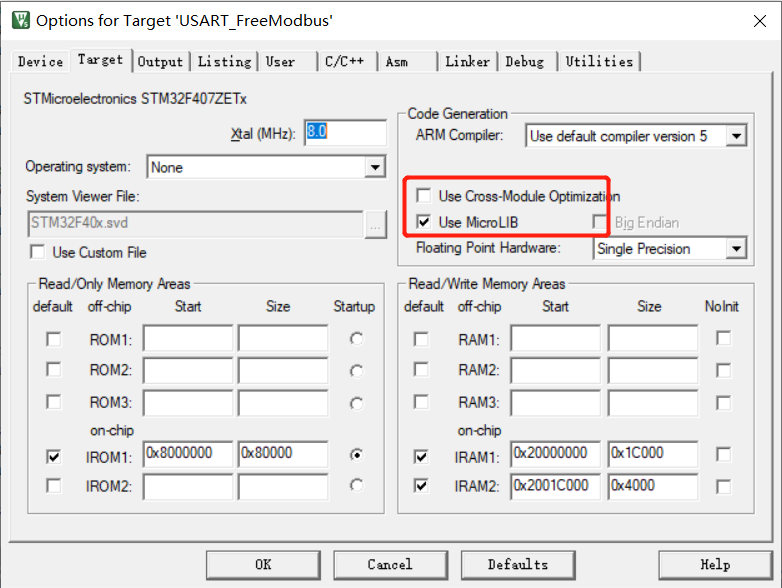The image size is (782, 588).
Task: Enable Use Custom File checkbox
Action: [38, 252]
